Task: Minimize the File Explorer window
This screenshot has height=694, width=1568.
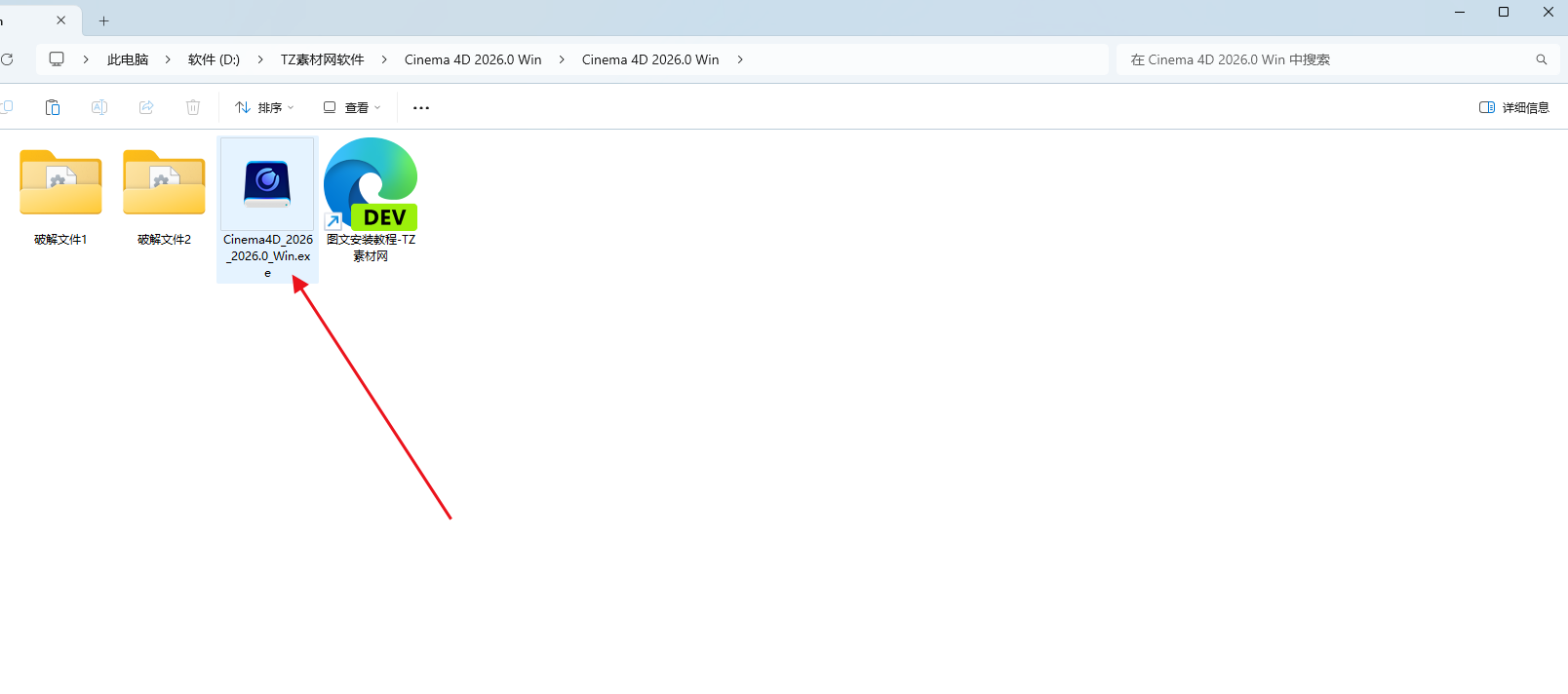Action: 1460,13
